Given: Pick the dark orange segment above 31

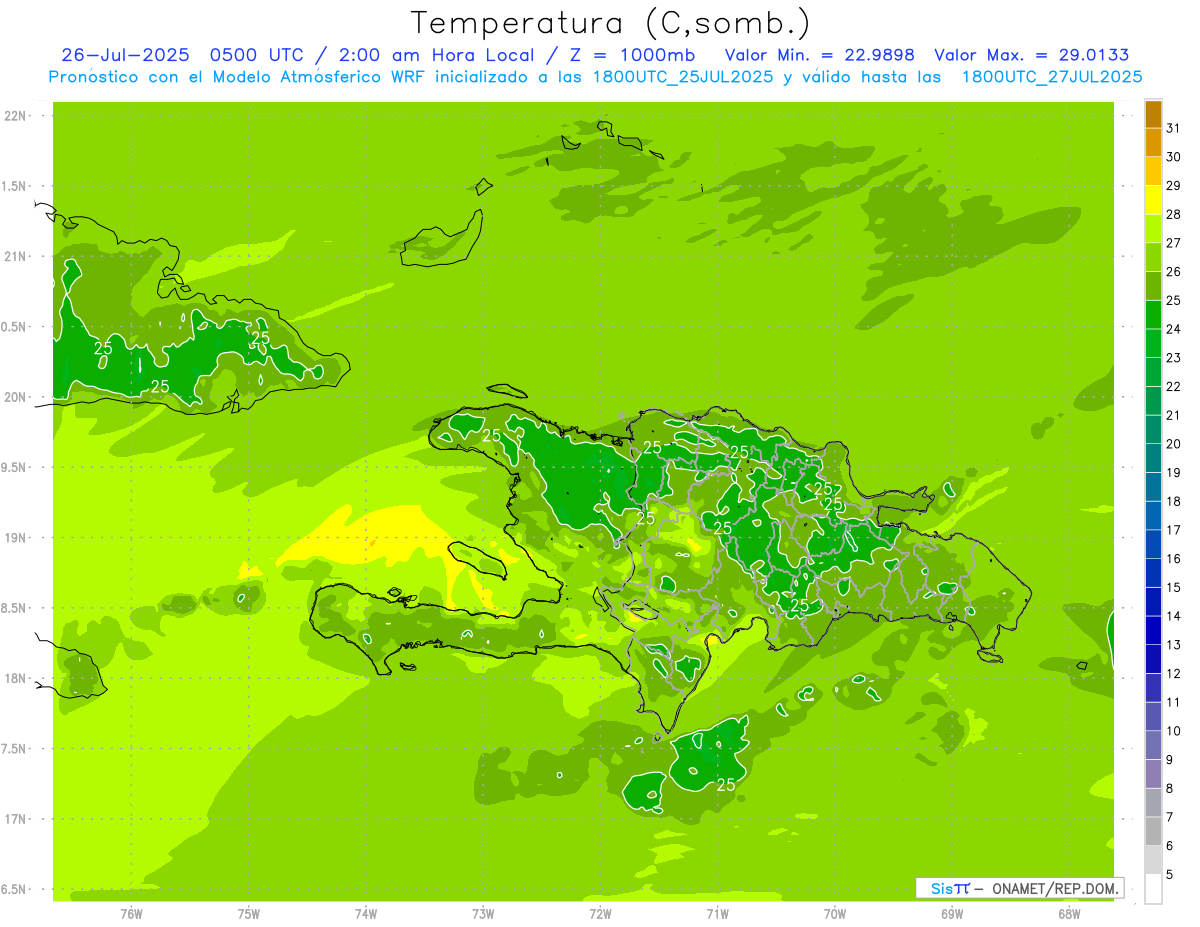Looking at the screenshot, I should (1153, 114).
